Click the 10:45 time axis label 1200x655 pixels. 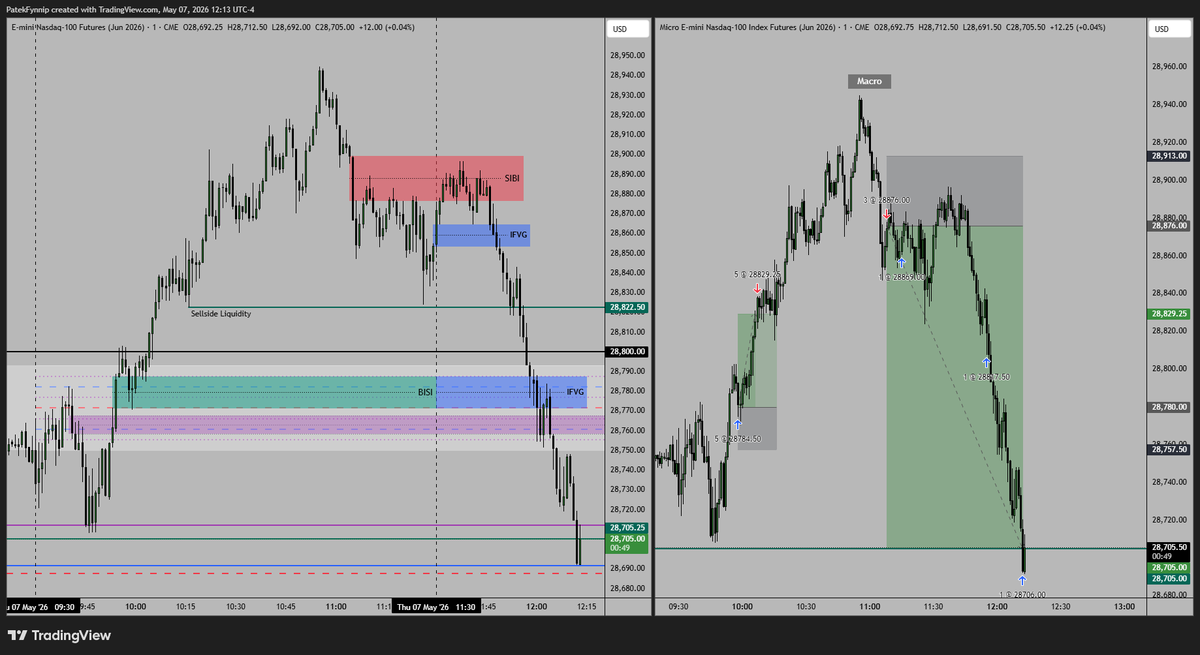coord(287,606)
